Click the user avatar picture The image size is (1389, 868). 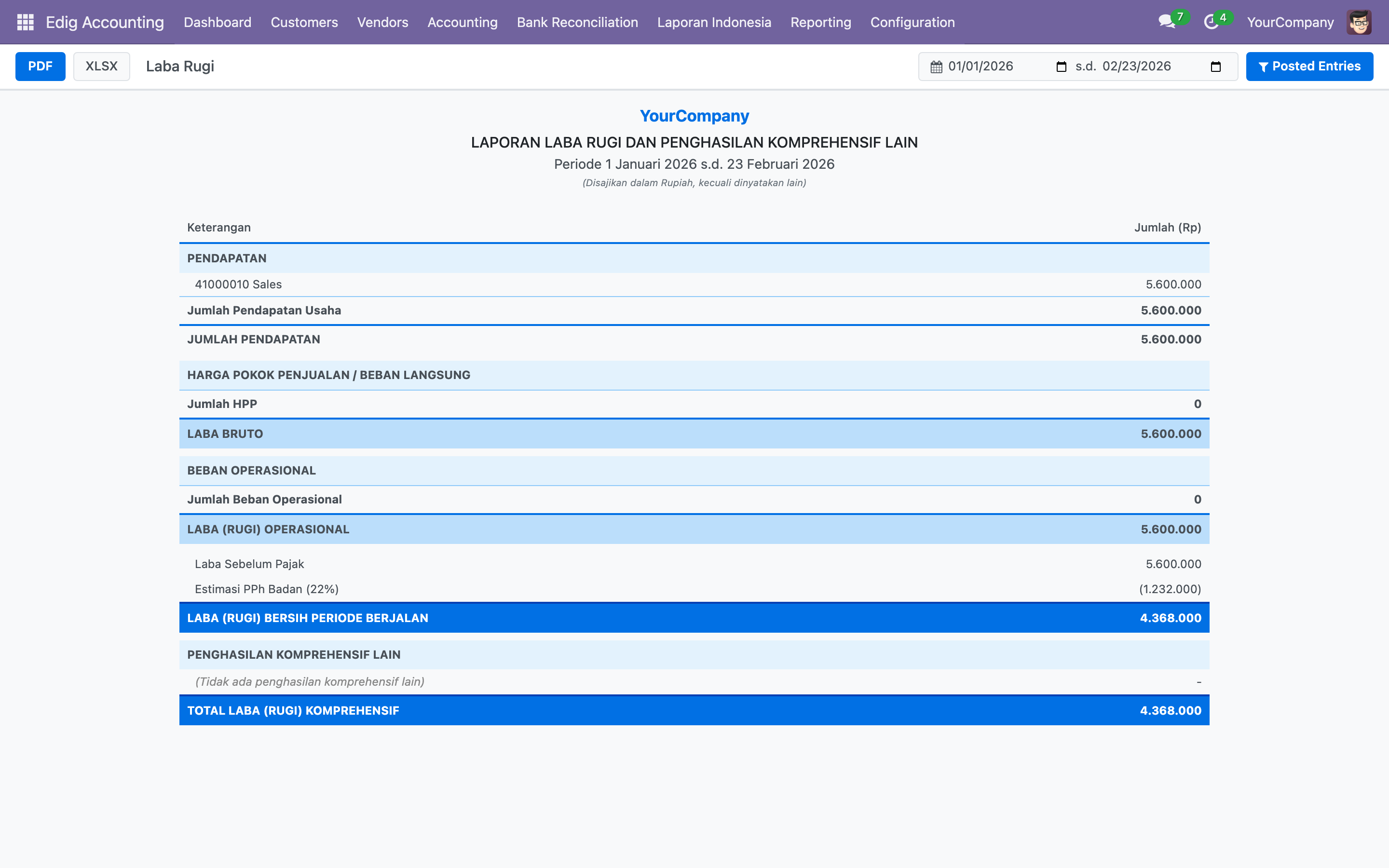(x=1359, y=22)
